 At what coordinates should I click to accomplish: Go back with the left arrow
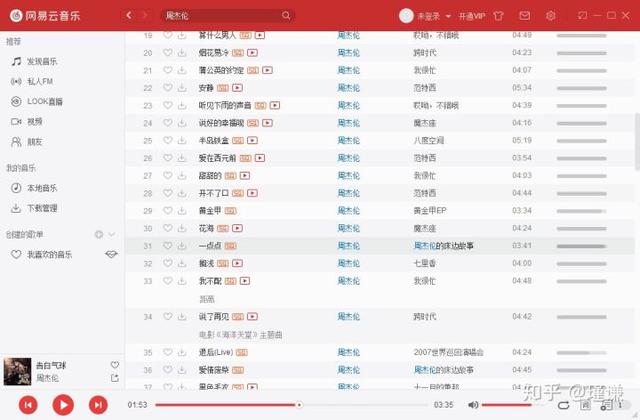click(129, 16)
